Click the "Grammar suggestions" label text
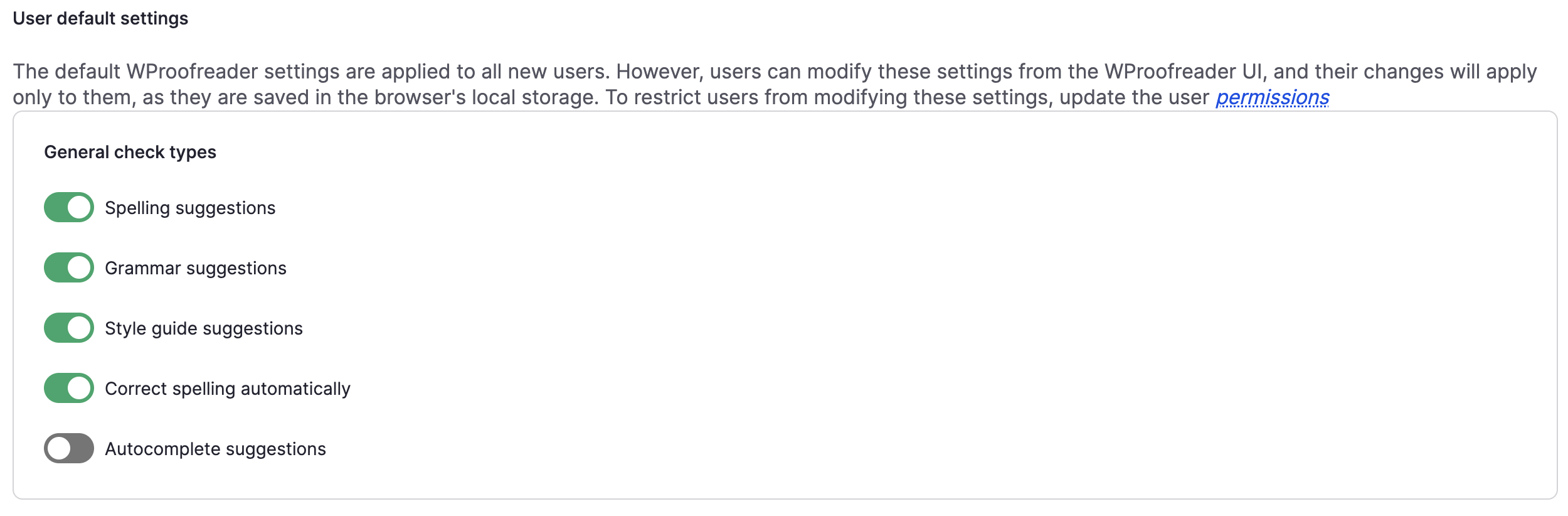 [196, 268]
